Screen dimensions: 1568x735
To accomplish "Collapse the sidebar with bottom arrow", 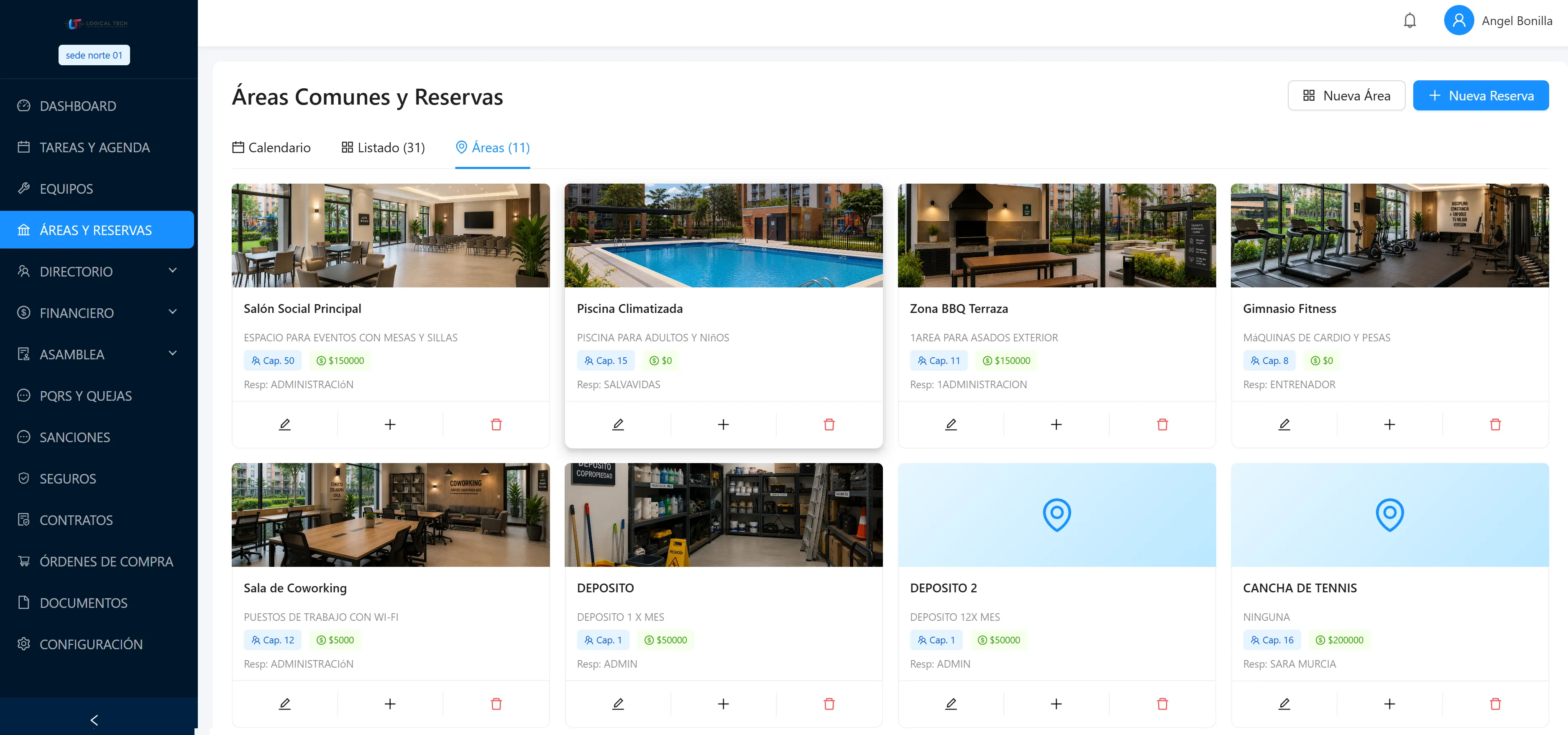I will click(x=95, y=720).
